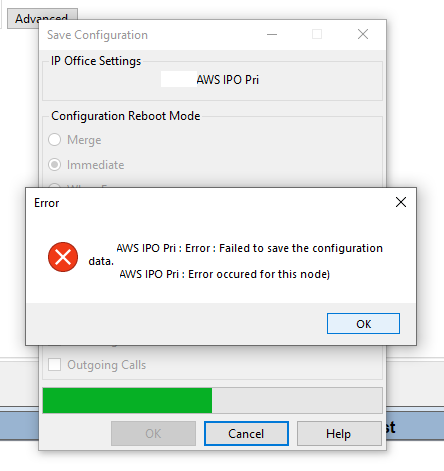Click the white box beside AWS IPO Pri

click(179, 79)
